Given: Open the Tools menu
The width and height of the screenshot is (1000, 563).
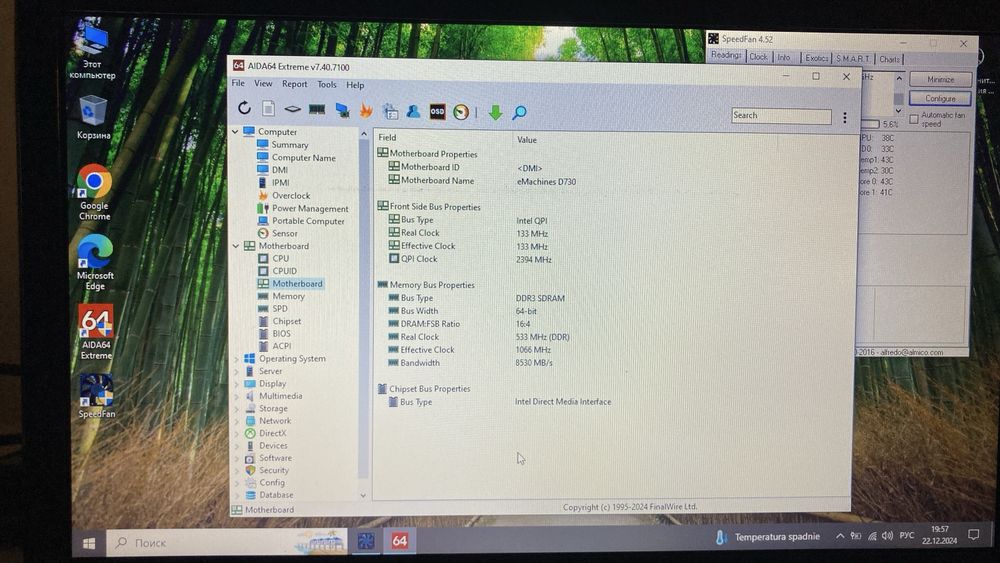Looking at the screenshot, I should point(327,84).
